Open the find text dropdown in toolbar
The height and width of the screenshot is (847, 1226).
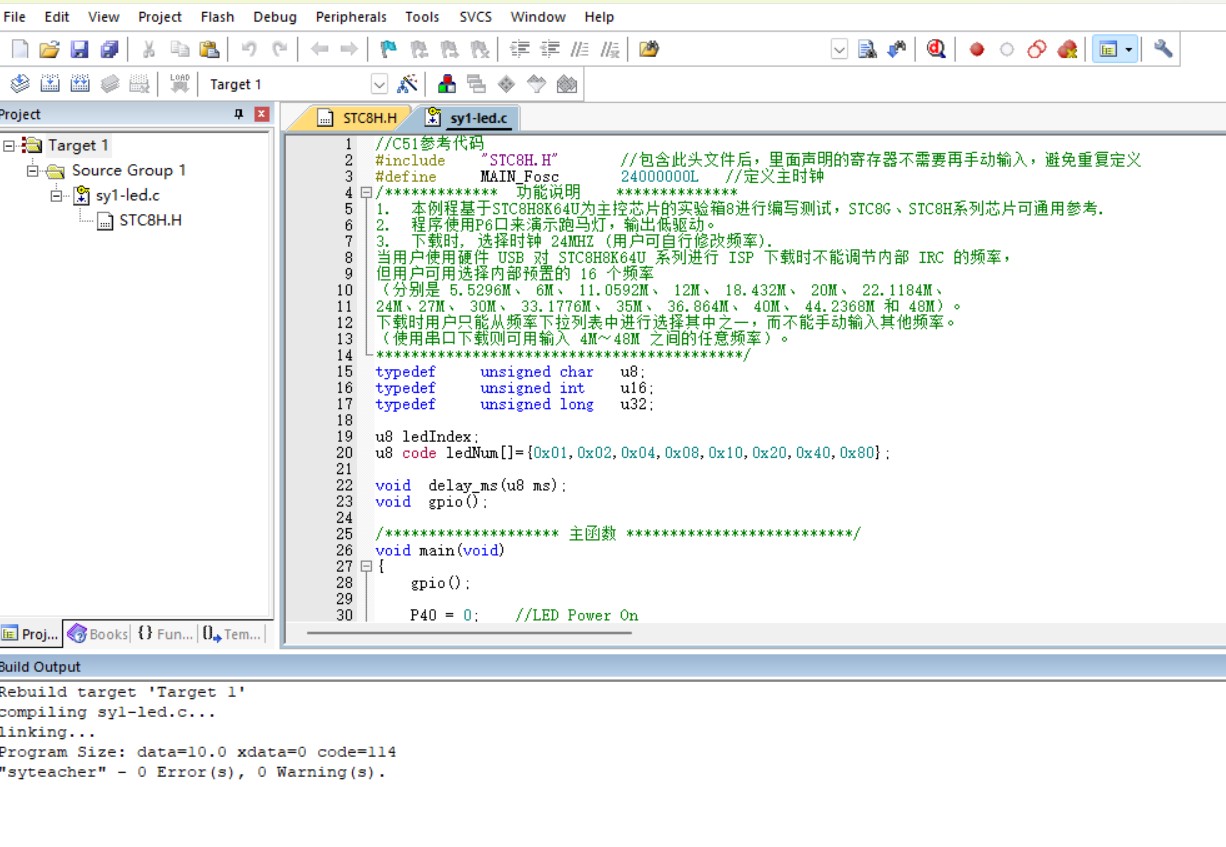coord(839,49)
